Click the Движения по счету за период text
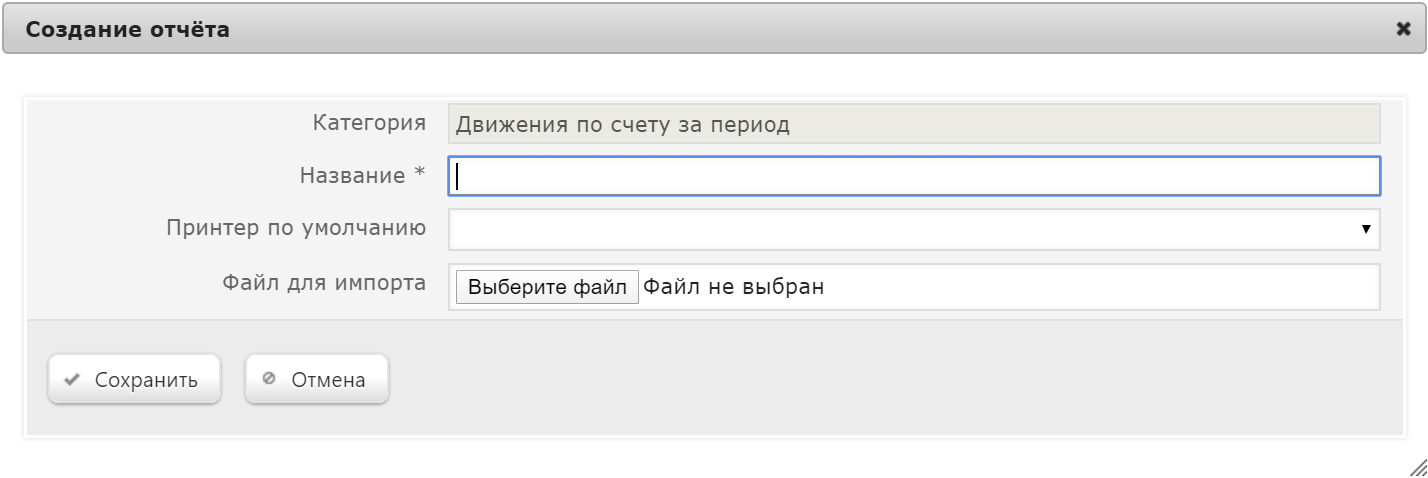The height and width of the screenshot is (478, 1428). (x=622, y=125)
